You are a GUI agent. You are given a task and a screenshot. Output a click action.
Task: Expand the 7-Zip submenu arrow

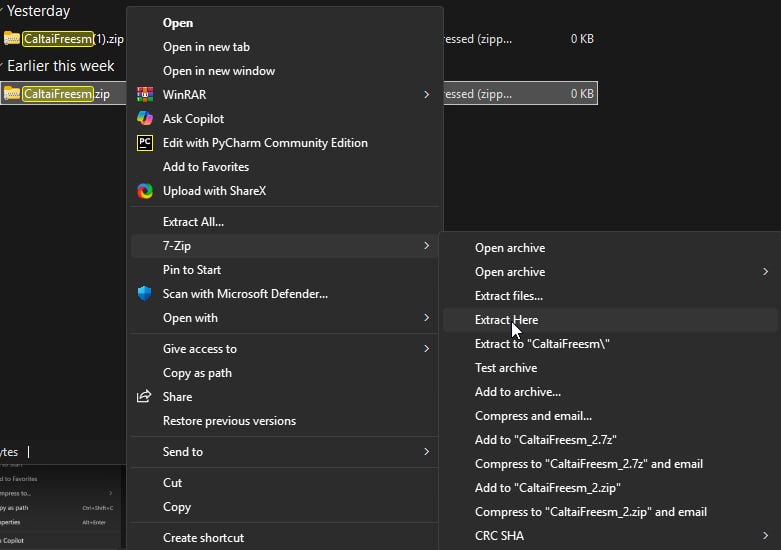426,245
